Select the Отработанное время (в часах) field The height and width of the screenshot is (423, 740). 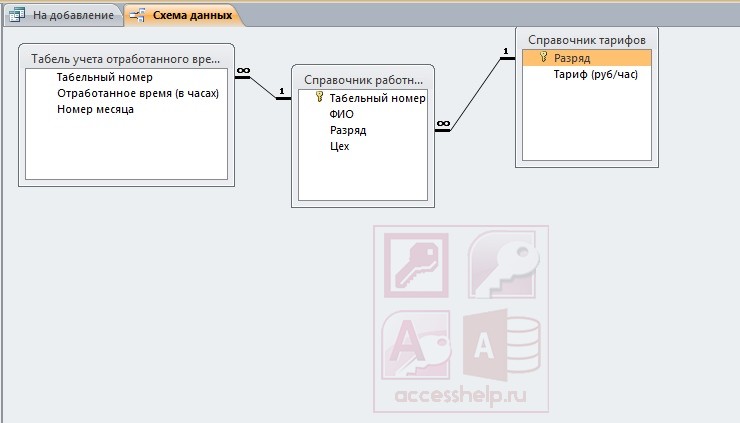[x=138, y=93]
